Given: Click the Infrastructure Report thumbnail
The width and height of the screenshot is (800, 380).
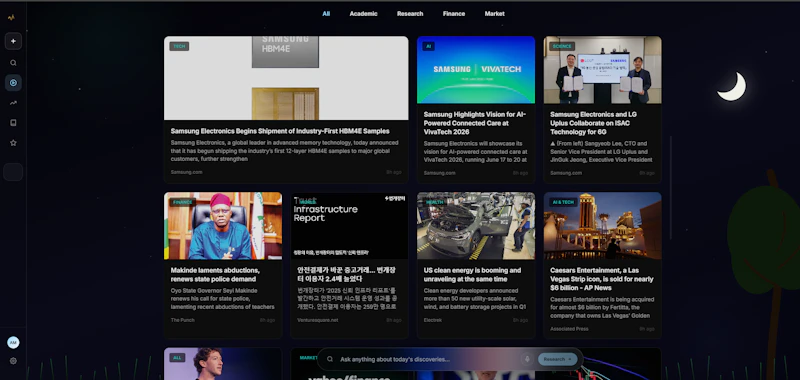Looking at the screenshot, I should point(349,225).
